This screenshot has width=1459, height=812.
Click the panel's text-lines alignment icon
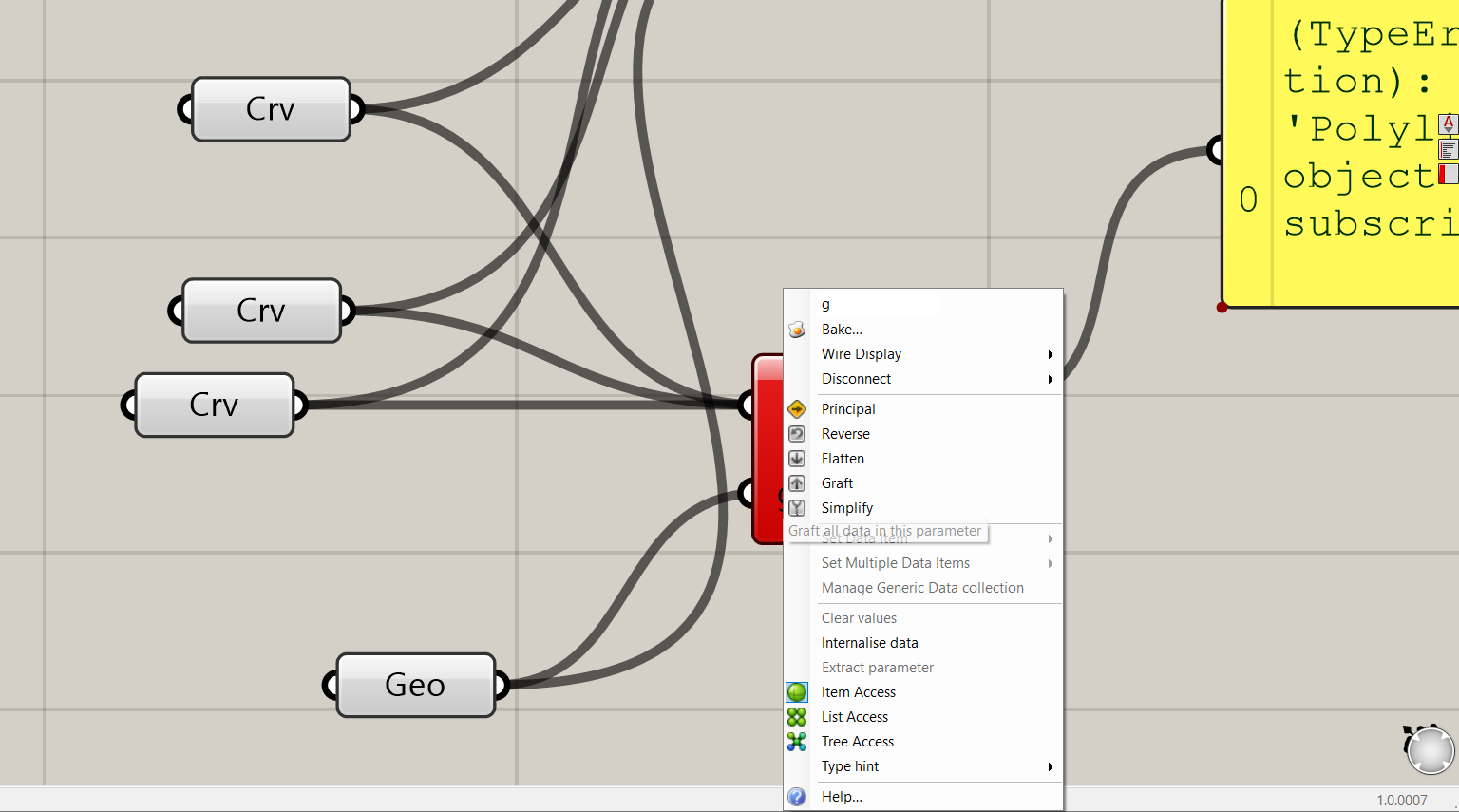coord(1449,149)
